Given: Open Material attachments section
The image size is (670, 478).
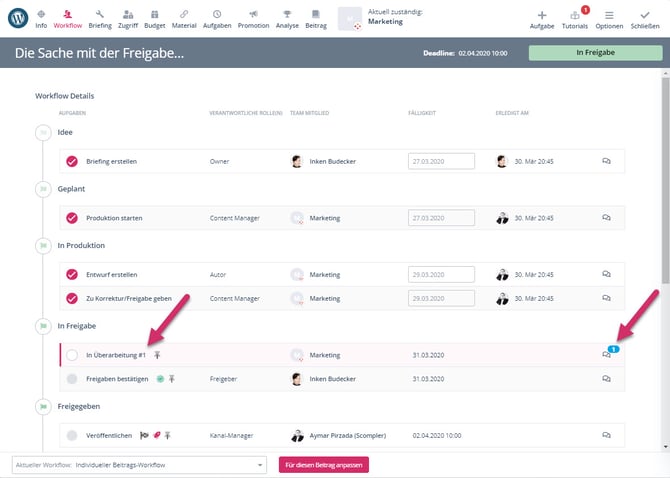Looking at the screenshot, I should click(184, 18).
